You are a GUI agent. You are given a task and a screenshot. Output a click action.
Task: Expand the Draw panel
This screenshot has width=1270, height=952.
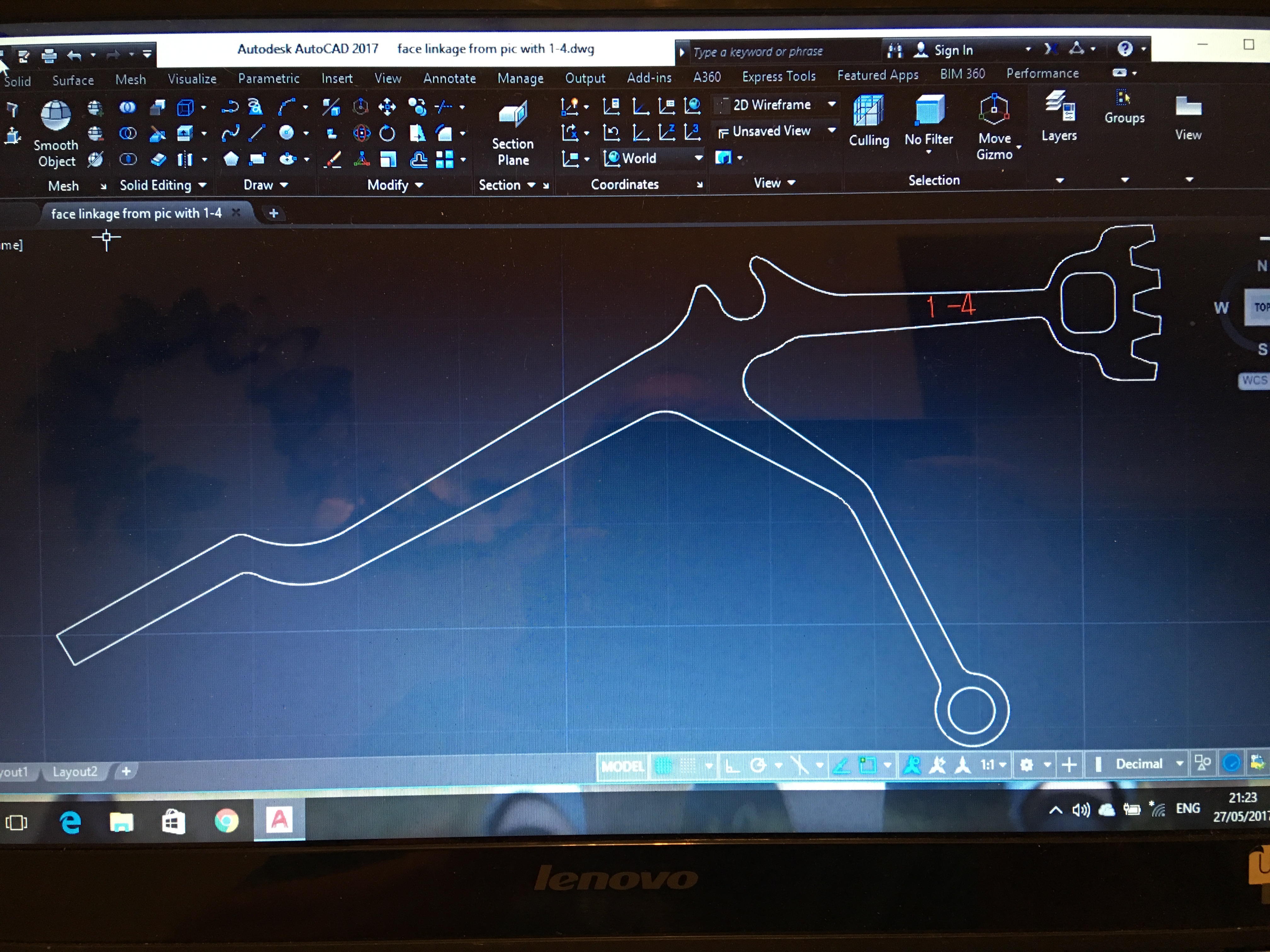[x=266, y=185]
